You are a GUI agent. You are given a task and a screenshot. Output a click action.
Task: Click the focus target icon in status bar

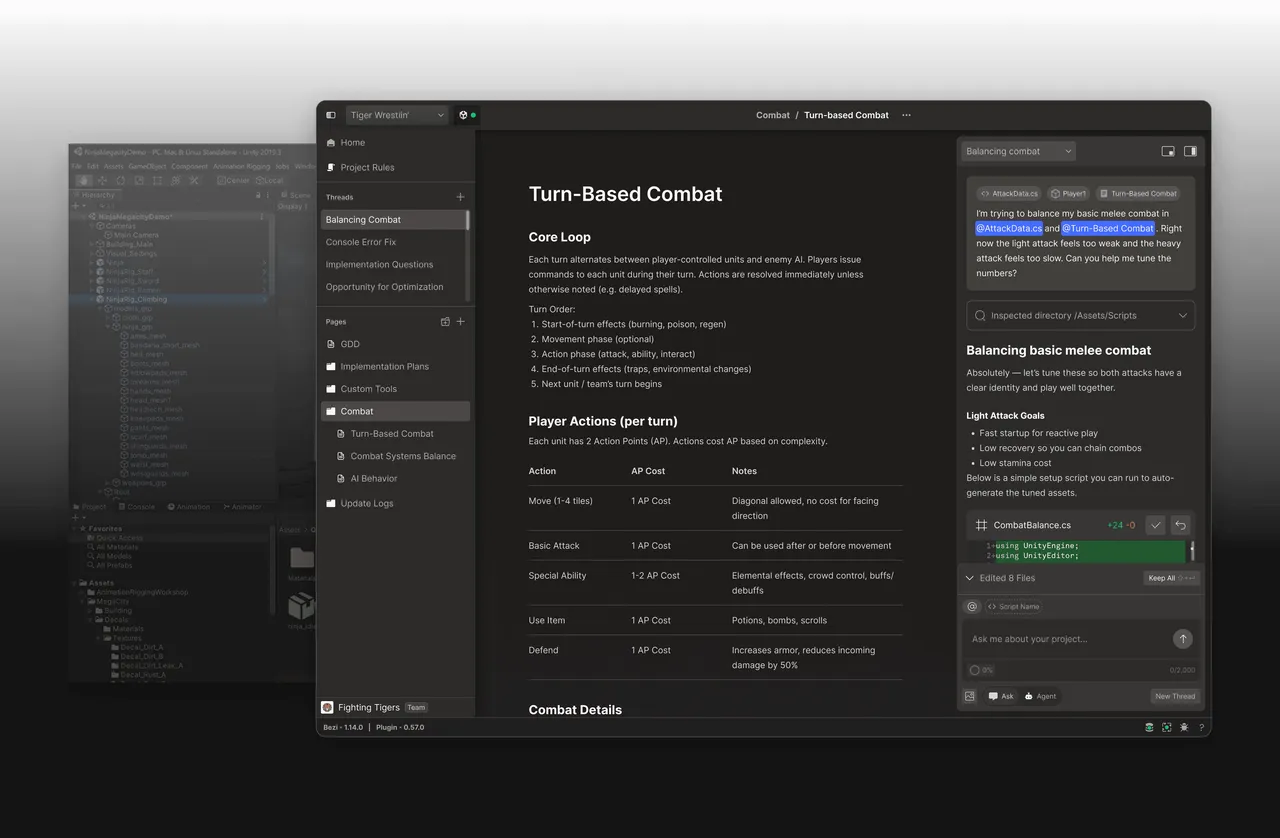(x=1167, y=727)
